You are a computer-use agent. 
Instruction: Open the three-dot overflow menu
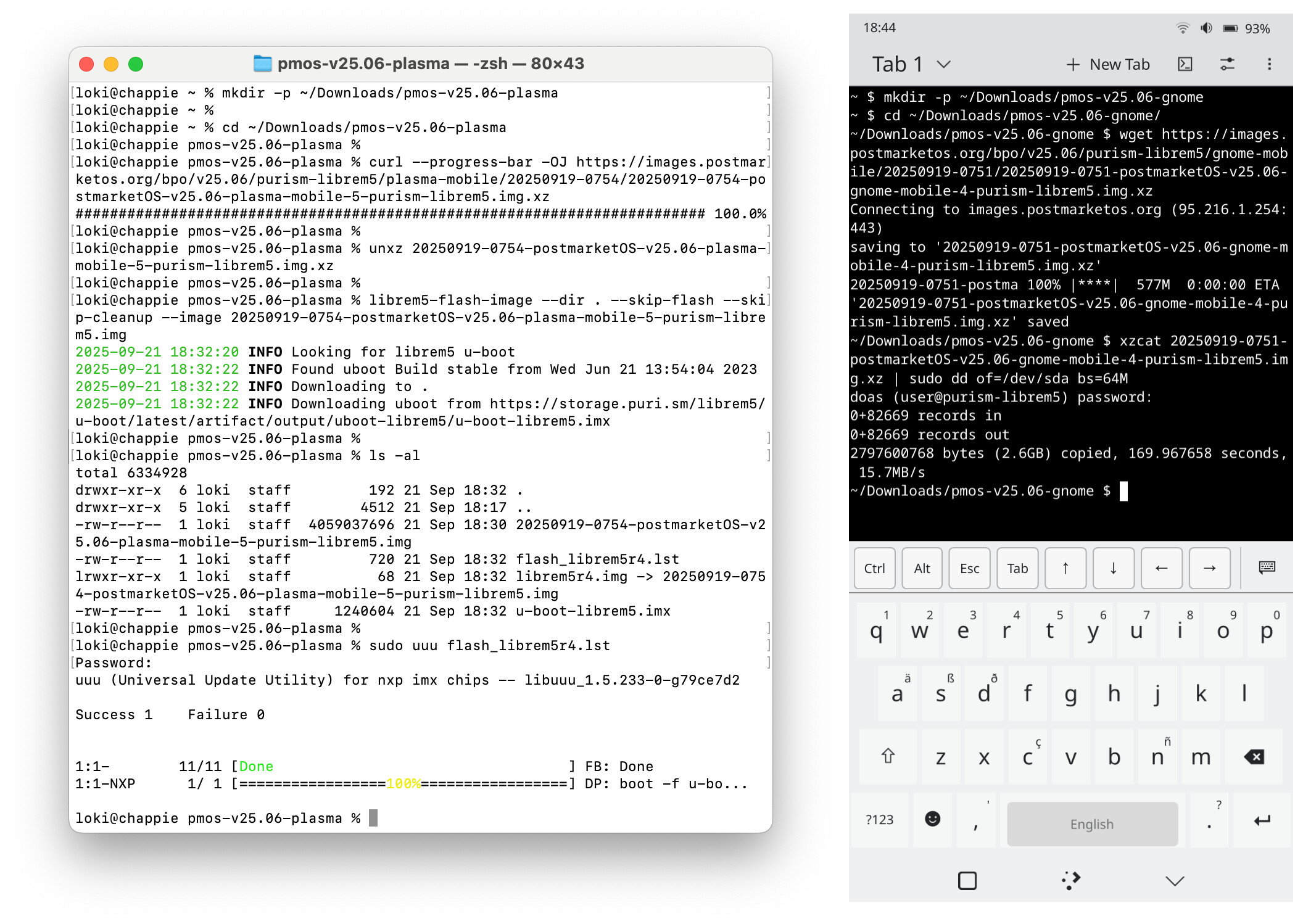(x=1269, y=64)
